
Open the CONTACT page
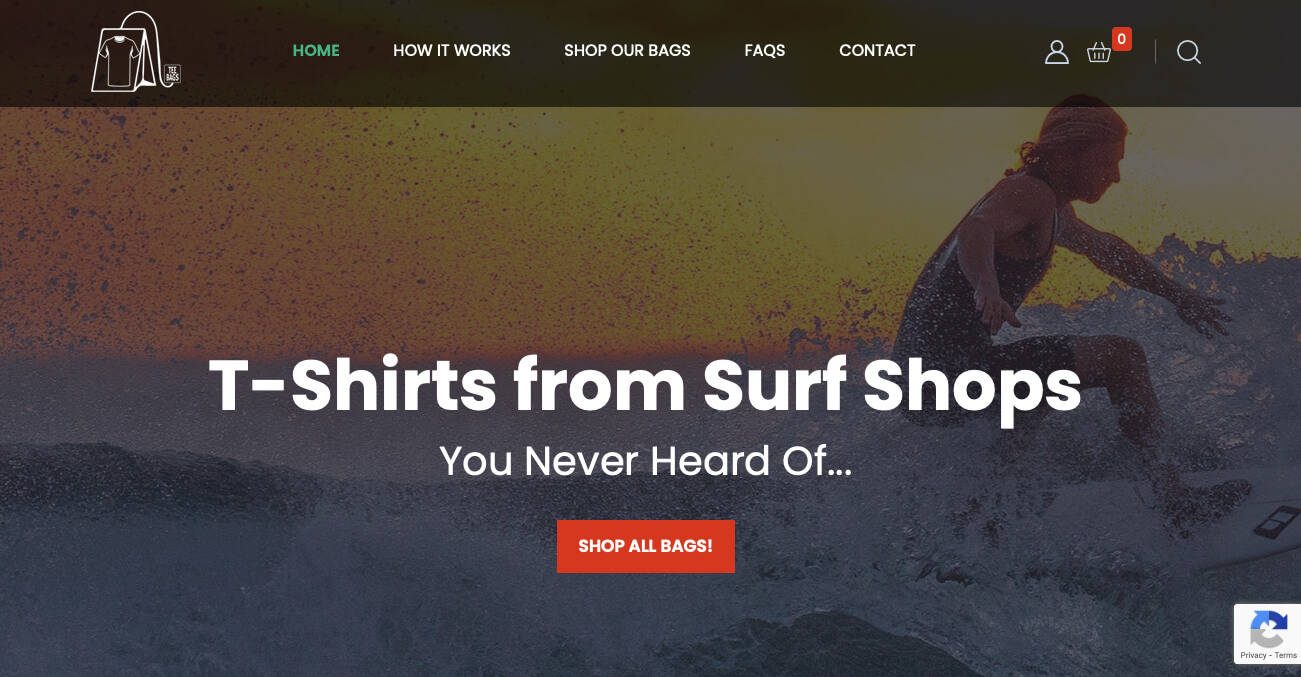point(877,50)
